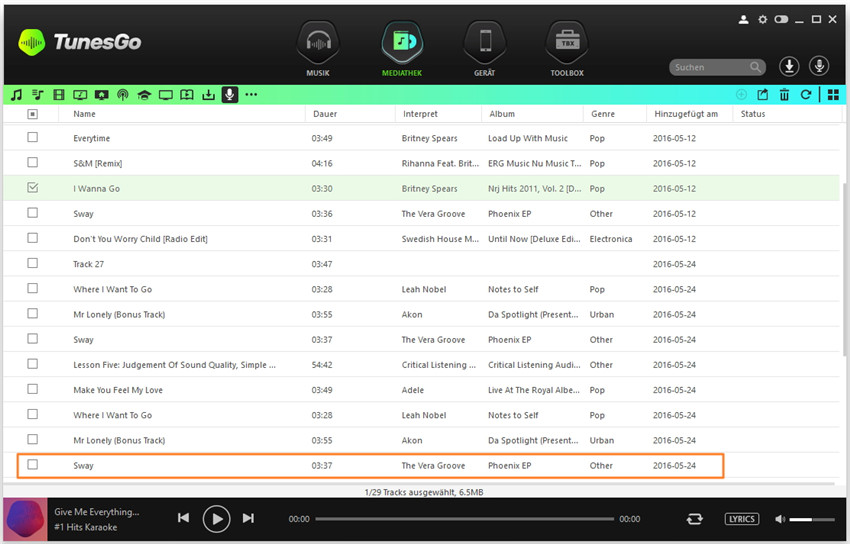Open the podcasts category icon in toolbar

[123, 95]
